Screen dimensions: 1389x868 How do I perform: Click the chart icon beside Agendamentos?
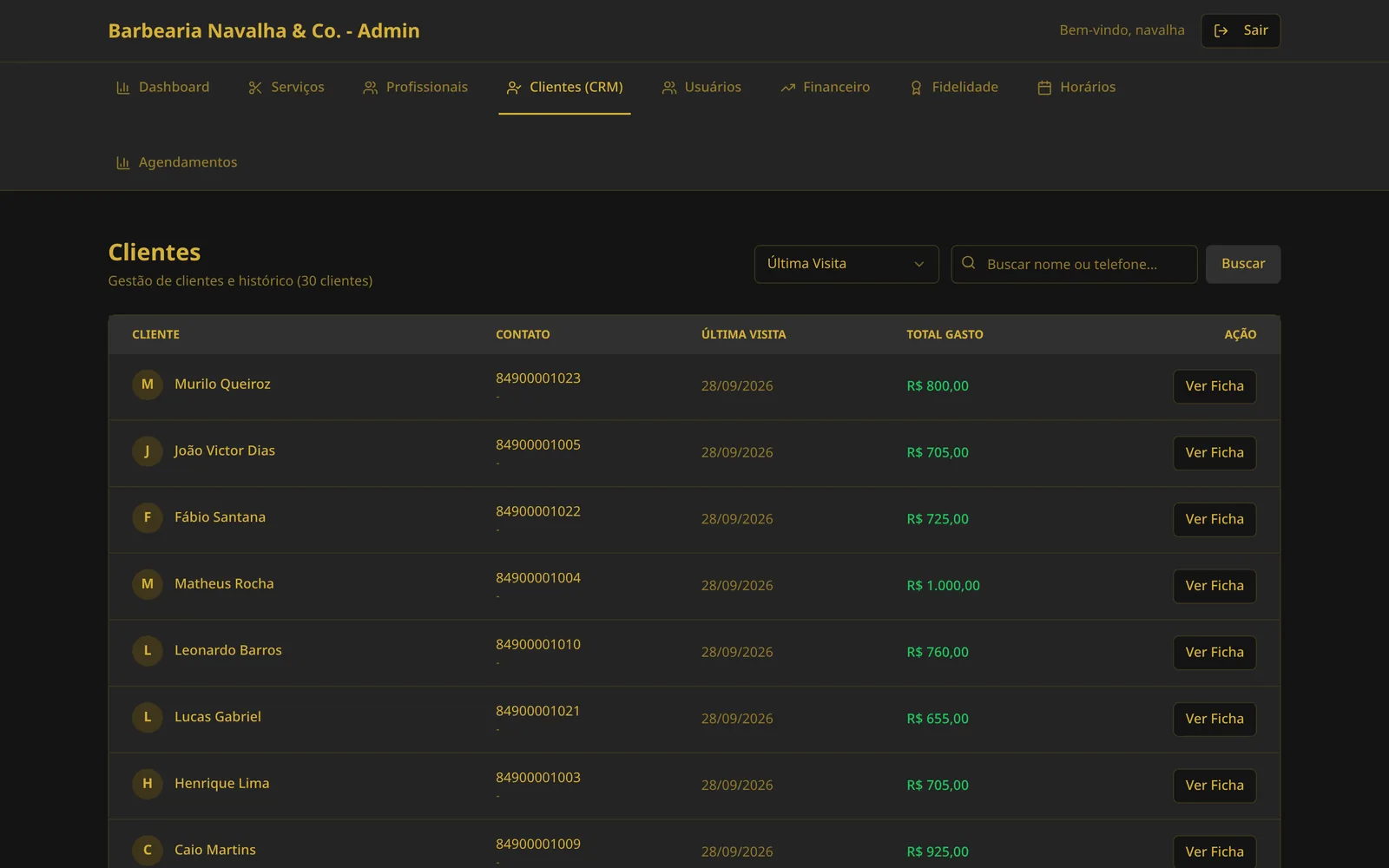click(x=122, y=163)
